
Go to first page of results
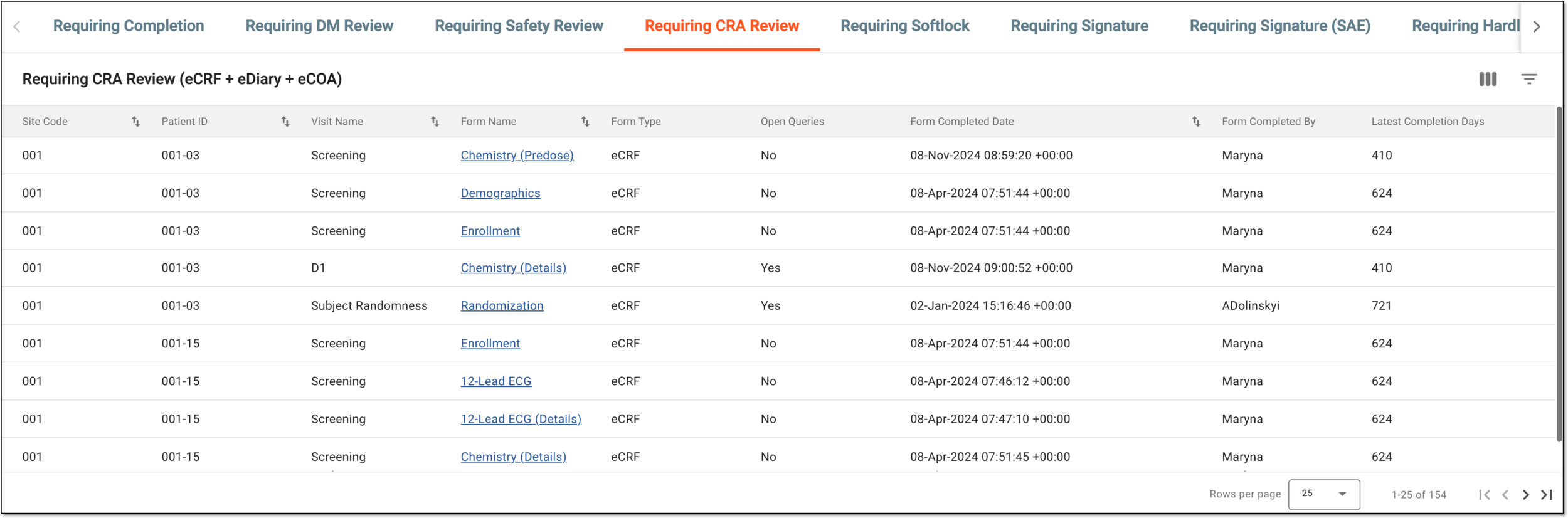1484,495
